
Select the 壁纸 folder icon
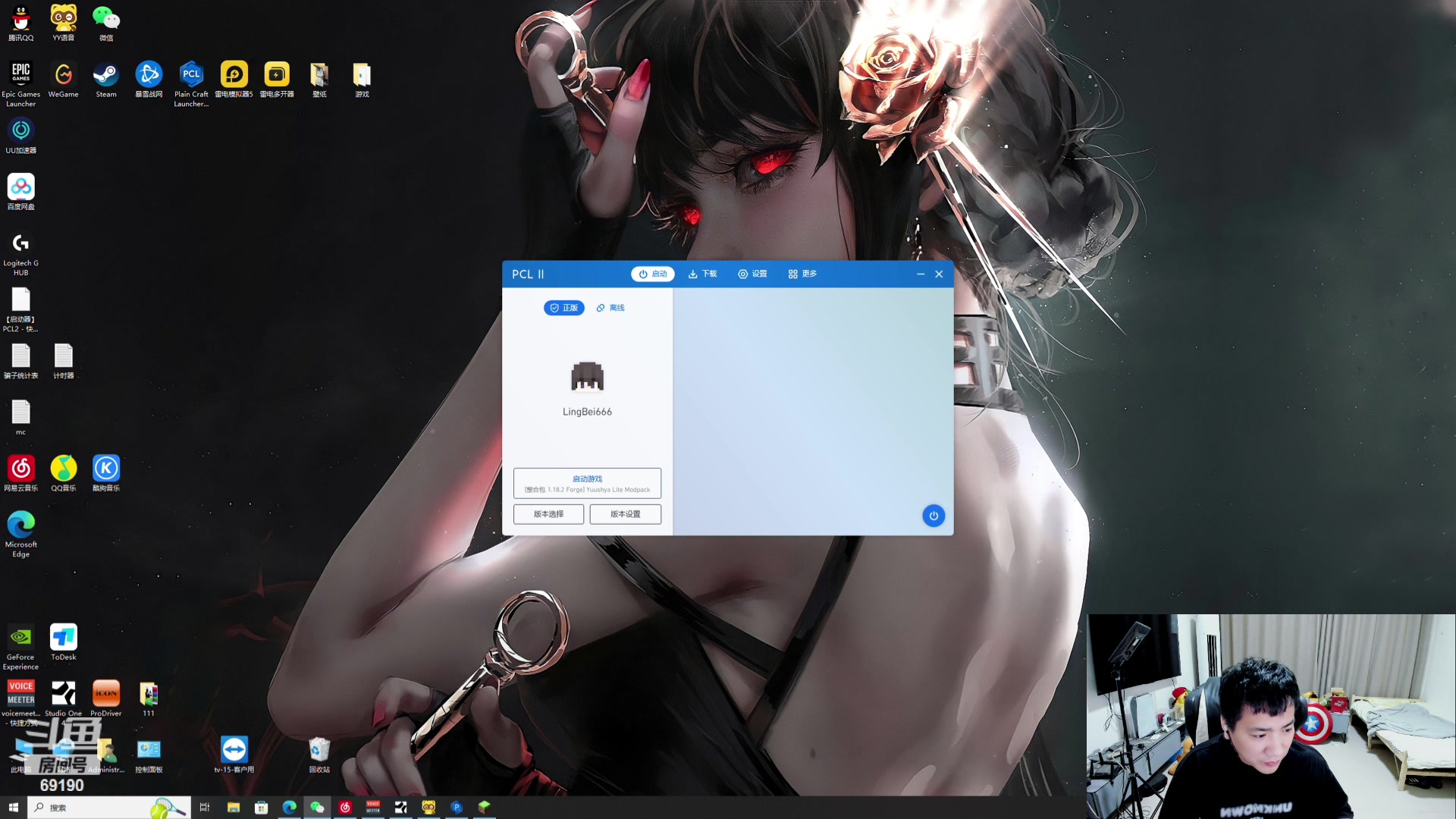(x=319, y=80)
